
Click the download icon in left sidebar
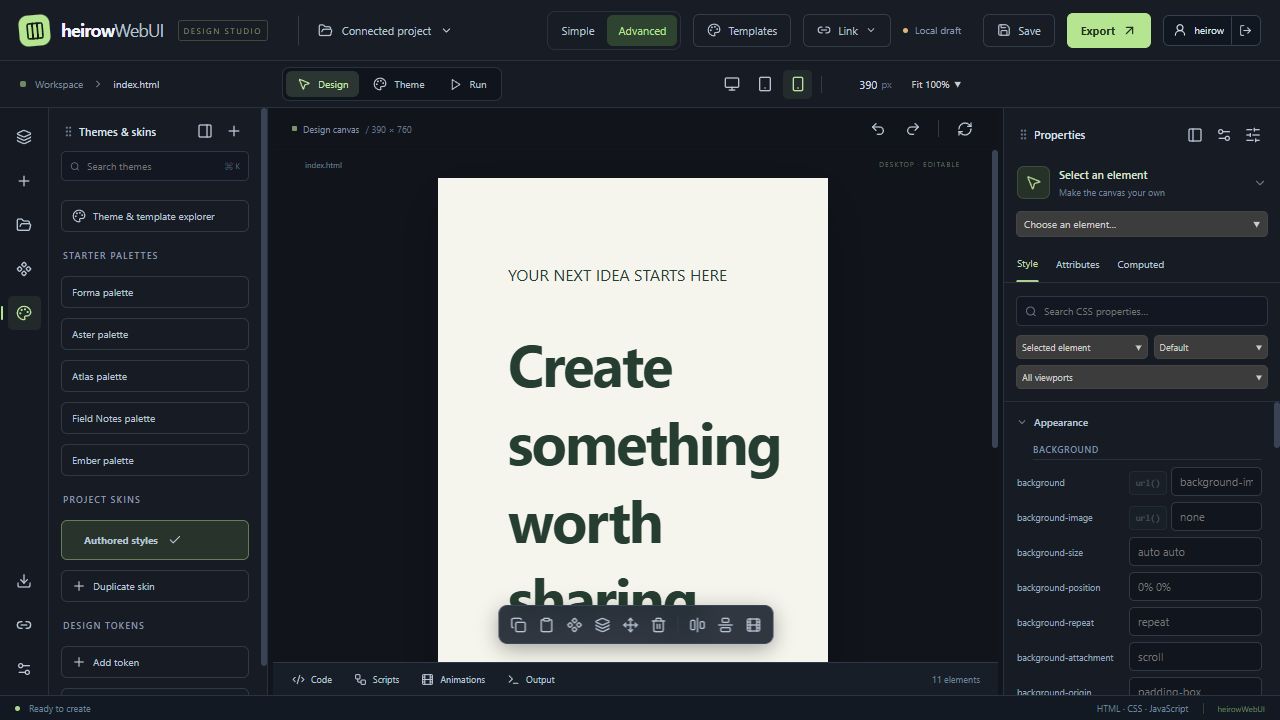pos(24,581)
